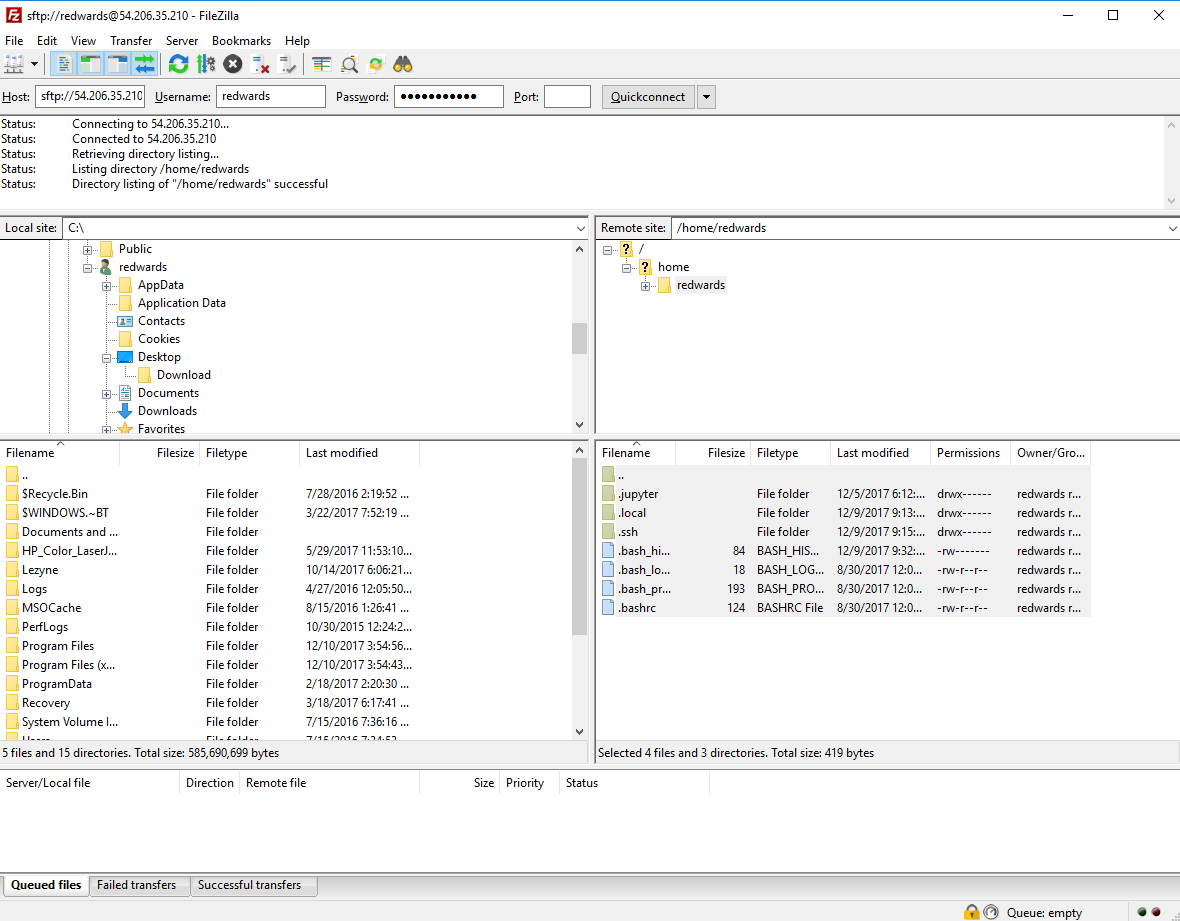Image resolution: width=1180 pixels, height=921 pixels.
Task: Toggle processing of the transfer queue
Action: pos(205,65)
